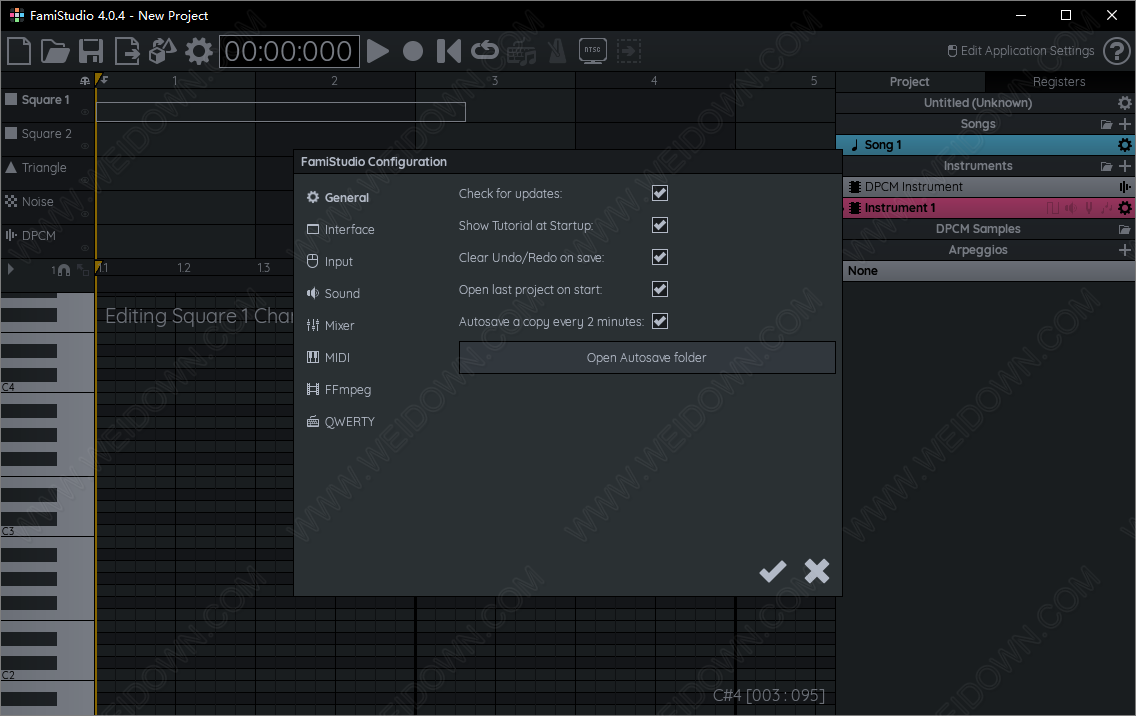Start recording with the record button

point(413,51)
